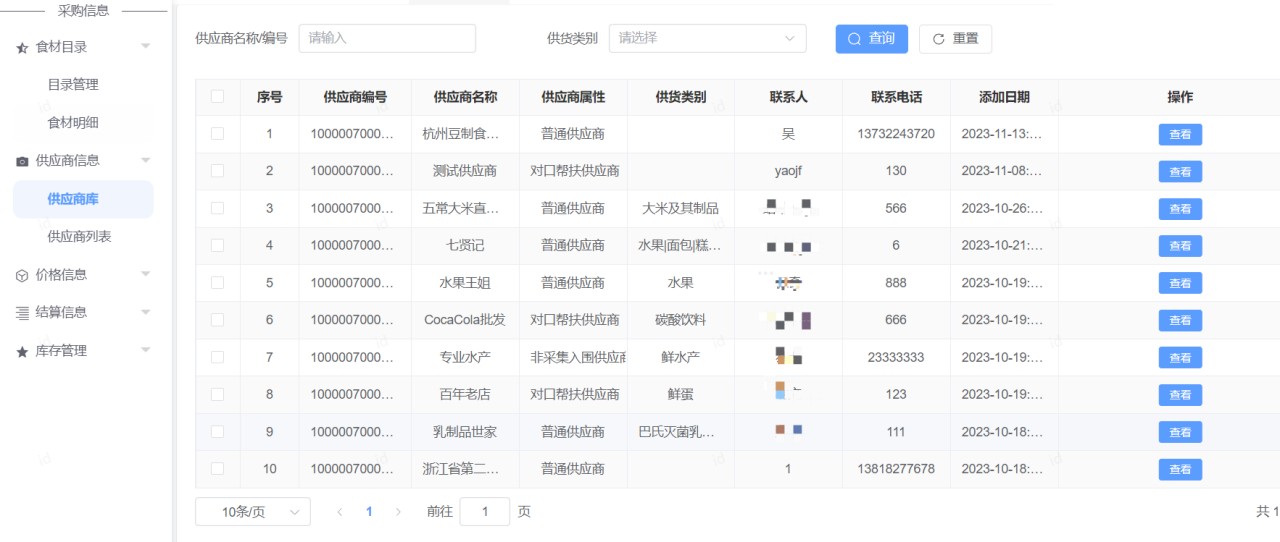The image size is (1280, 542).
Task: Expand the 结算信息 menu arrow
Action: coord(145,313)
